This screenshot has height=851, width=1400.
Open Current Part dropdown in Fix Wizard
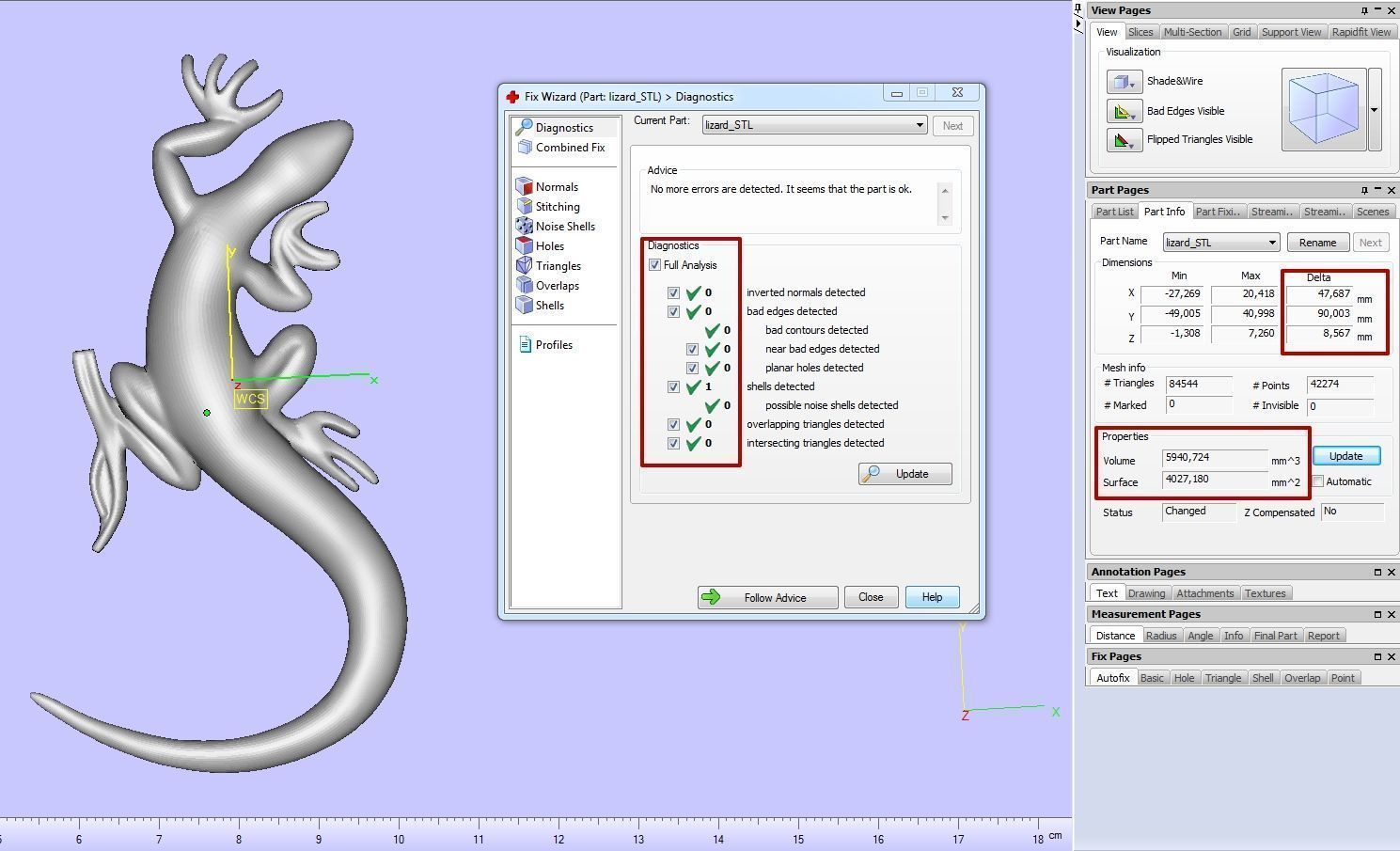[x=814, y=125]
